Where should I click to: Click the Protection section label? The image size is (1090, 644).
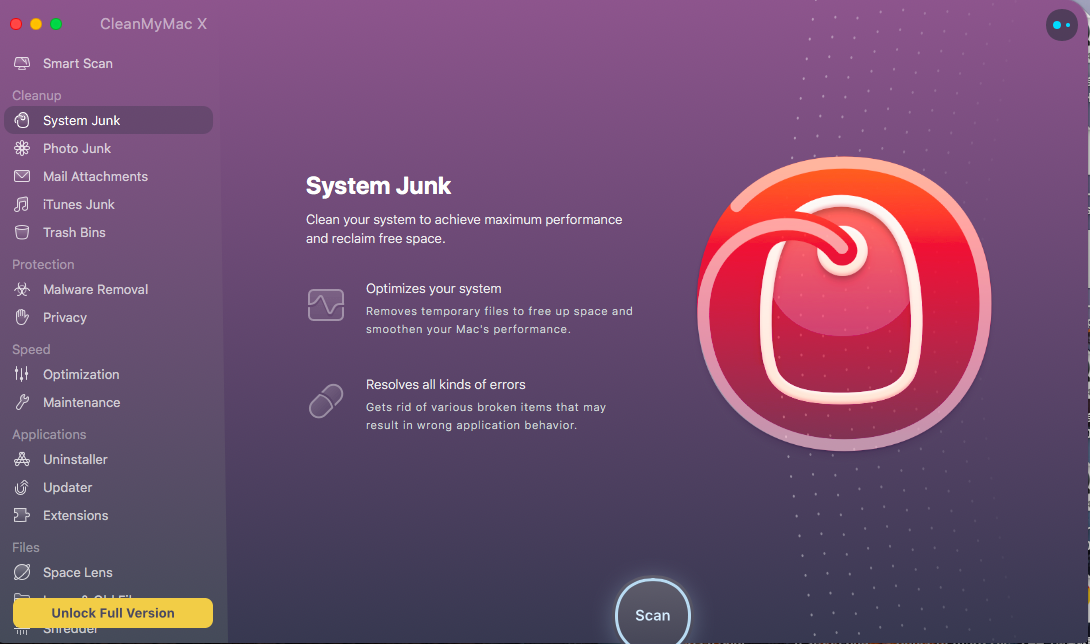click(x=43, y=264)
